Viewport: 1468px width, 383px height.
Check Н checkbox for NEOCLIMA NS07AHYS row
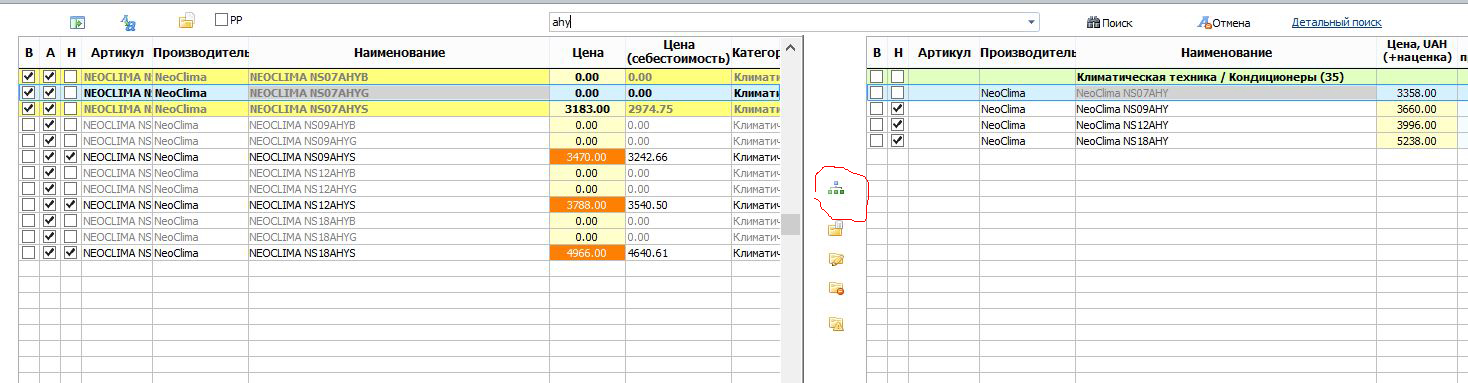pyautogui.click(x=70, y=108)
